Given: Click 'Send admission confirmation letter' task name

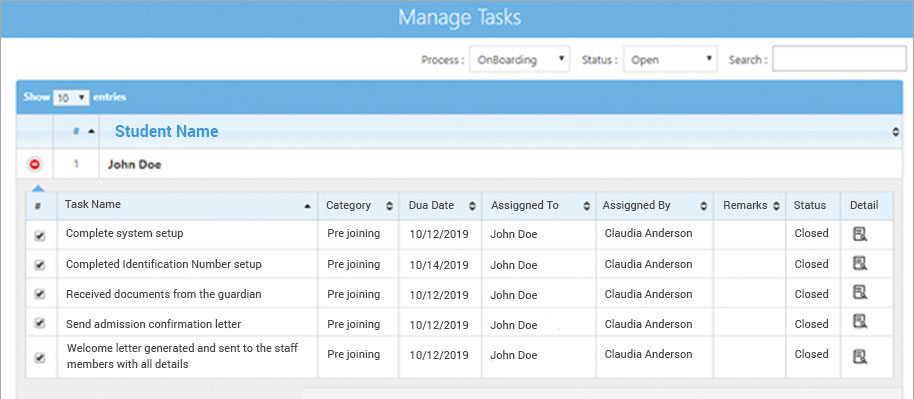Looking at the screenshot, I should [x=153, y=324].
